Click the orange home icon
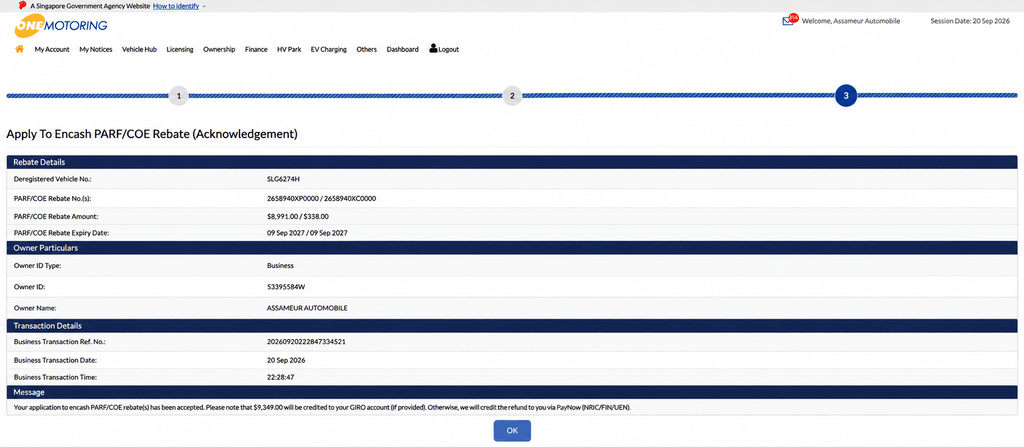Screen dimensions: 1024x447 click(20, 49)
